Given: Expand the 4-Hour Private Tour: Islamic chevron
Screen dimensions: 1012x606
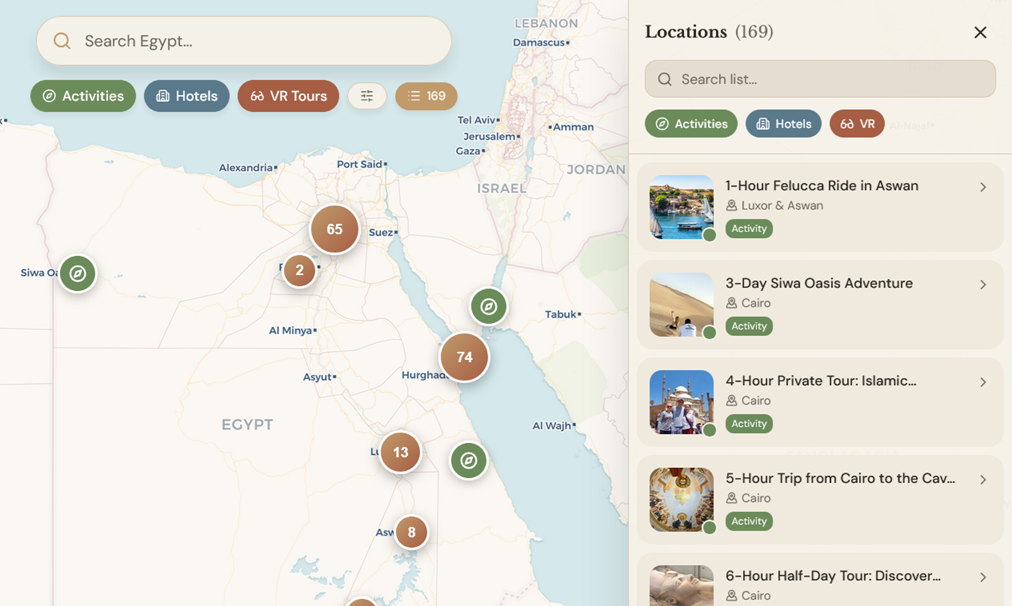Looking at the screenshot, I should (x=983, y=382).
